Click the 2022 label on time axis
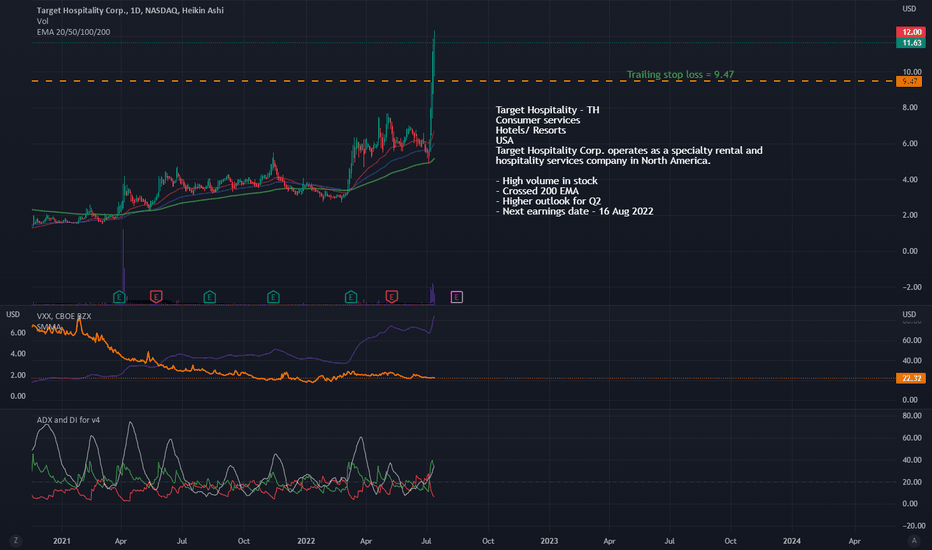932x550 pixels. (x=306, y=541)
